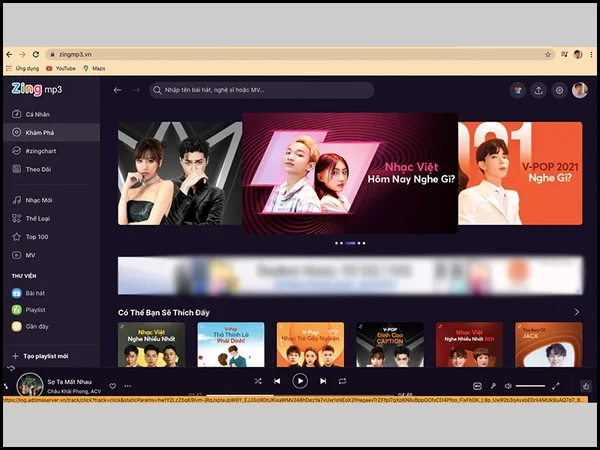
Task: Open Ứng dụng apps bookmark
Action: (x=23, y=68)
